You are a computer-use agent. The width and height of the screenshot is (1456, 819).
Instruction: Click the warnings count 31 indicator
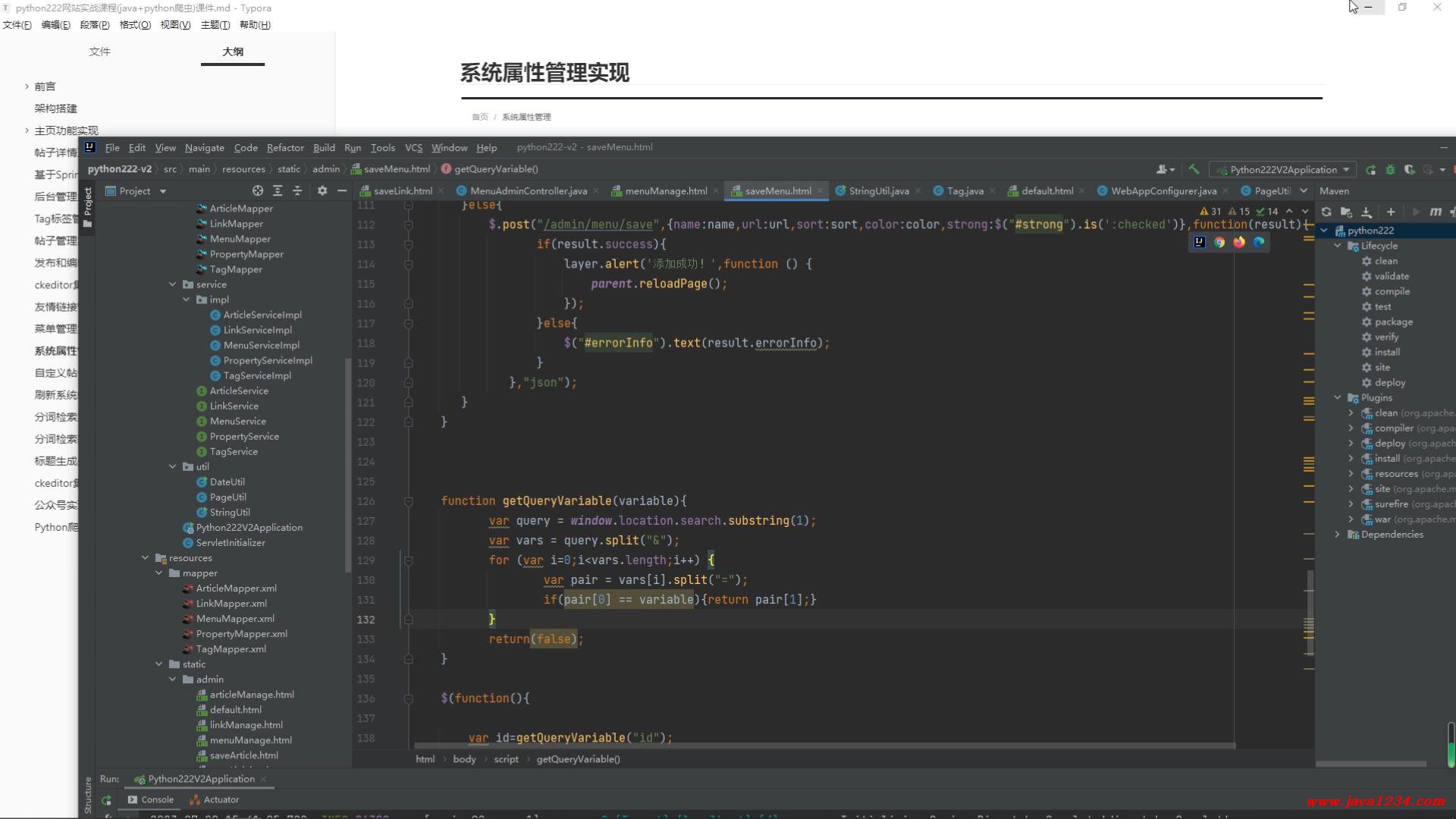pyautogui.click(x=1210, y=212)
